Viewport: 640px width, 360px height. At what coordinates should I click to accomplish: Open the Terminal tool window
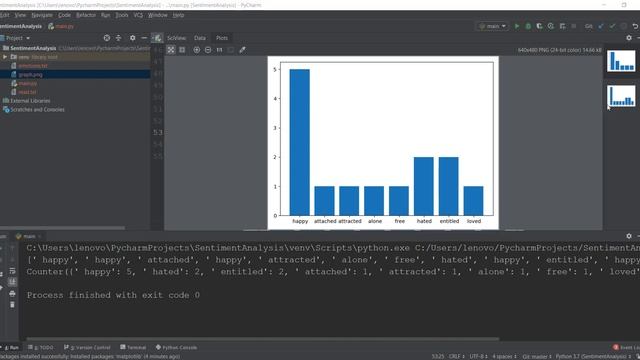point(133,347)
